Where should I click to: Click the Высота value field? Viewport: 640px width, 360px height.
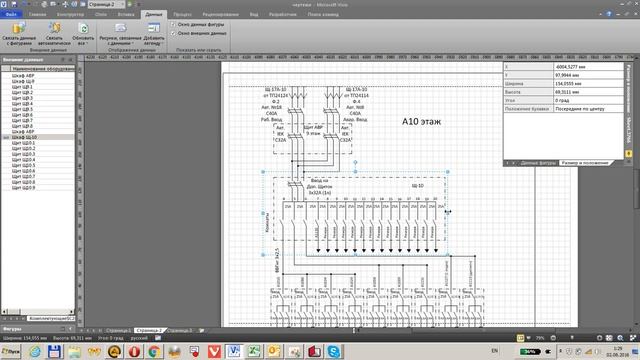coord(588,92)
